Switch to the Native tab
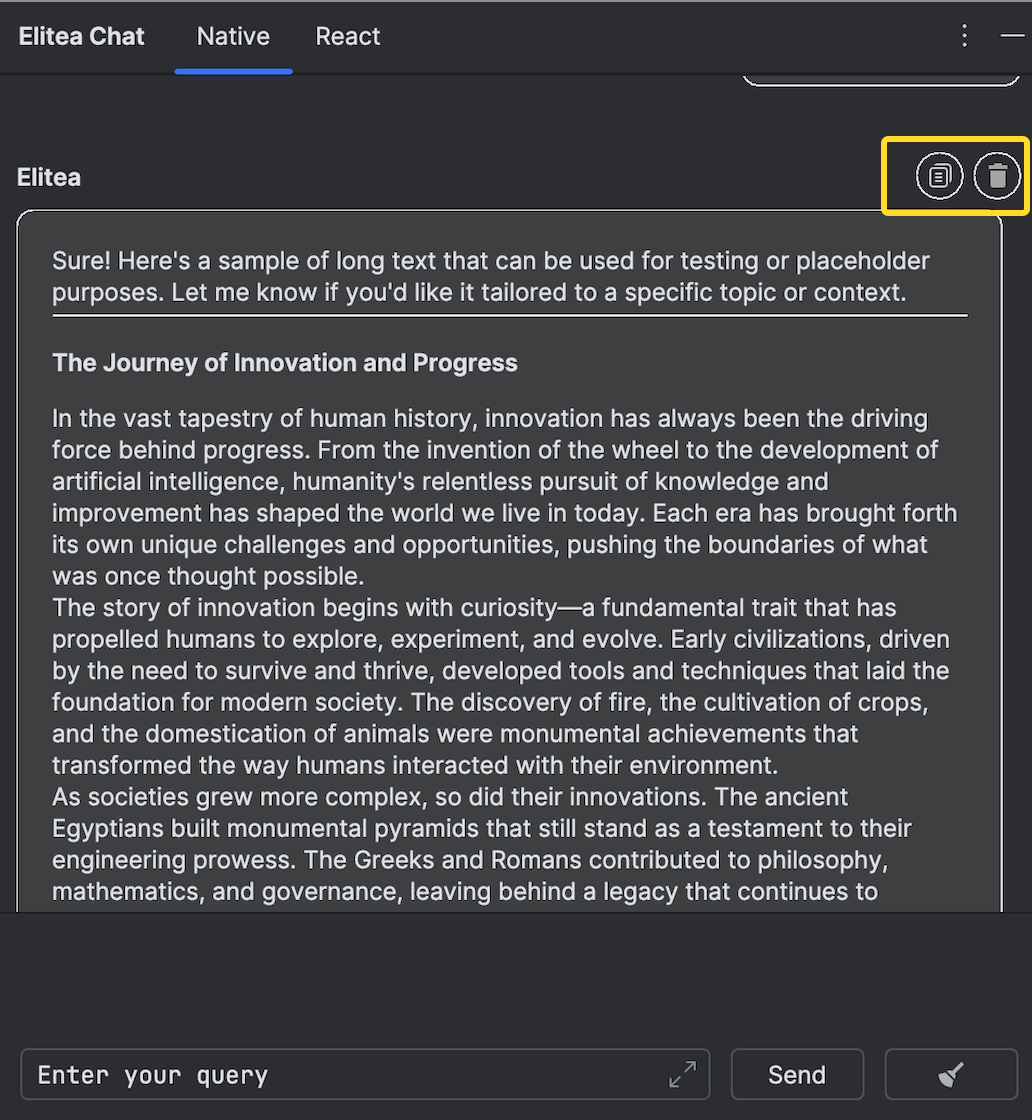 tap(234, 36)
